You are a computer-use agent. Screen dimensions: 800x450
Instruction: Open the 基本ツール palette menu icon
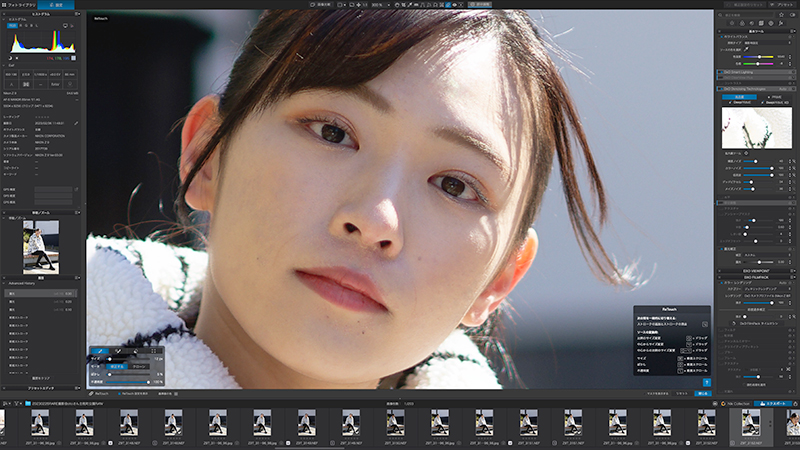793,31
